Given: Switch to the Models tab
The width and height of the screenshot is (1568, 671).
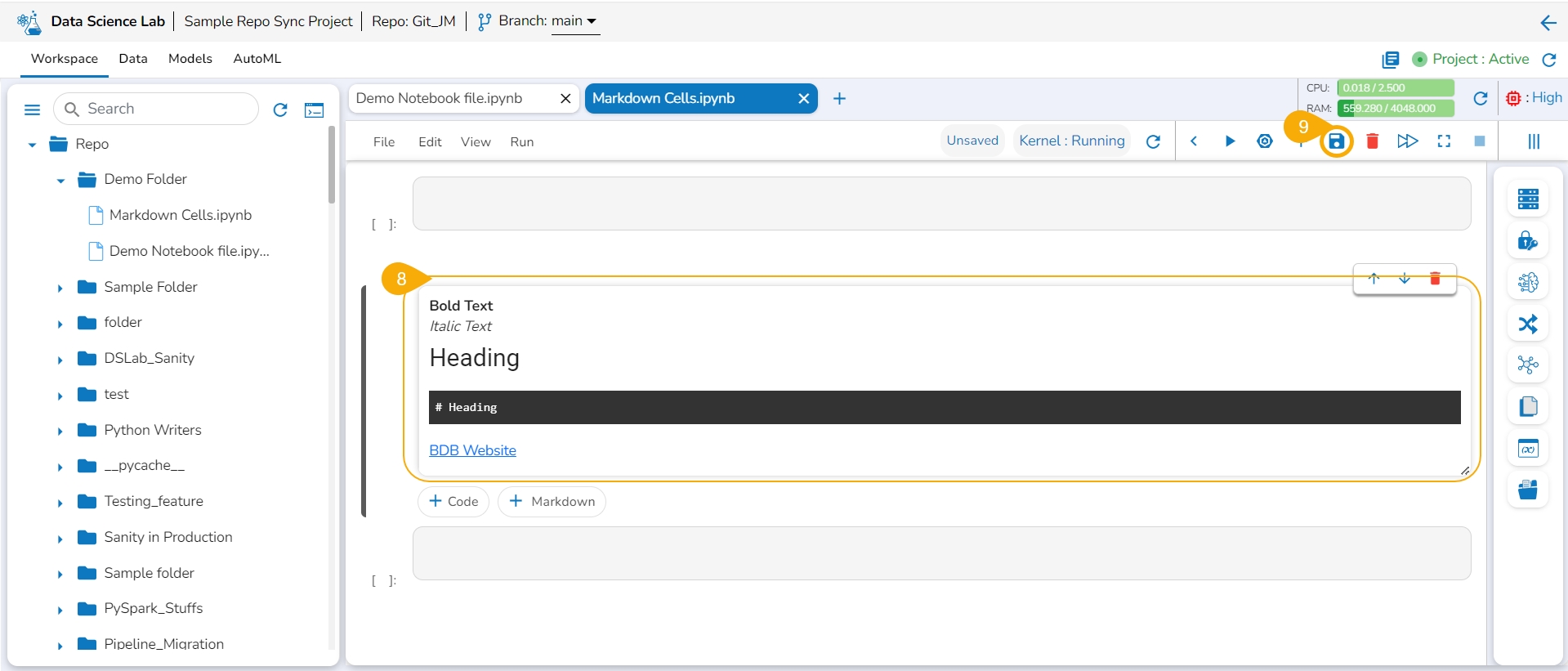Looking at the screenshot, I should 190,59.
